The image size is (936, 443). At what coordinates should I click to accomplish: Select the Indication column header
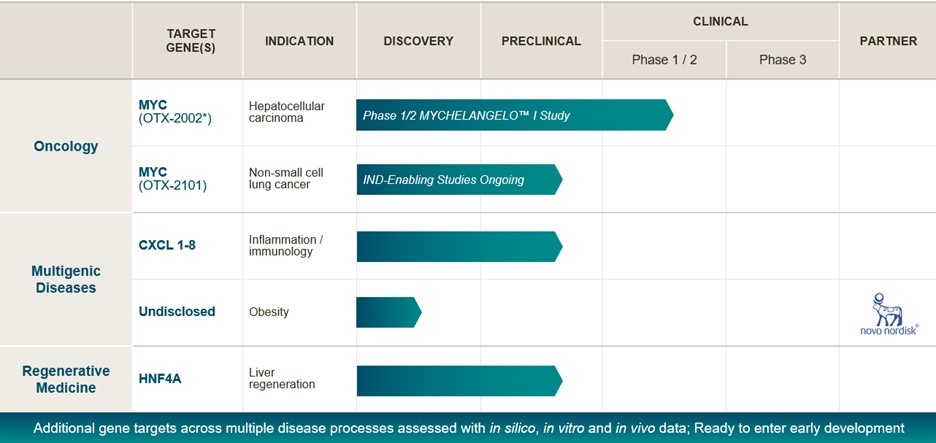299,41
